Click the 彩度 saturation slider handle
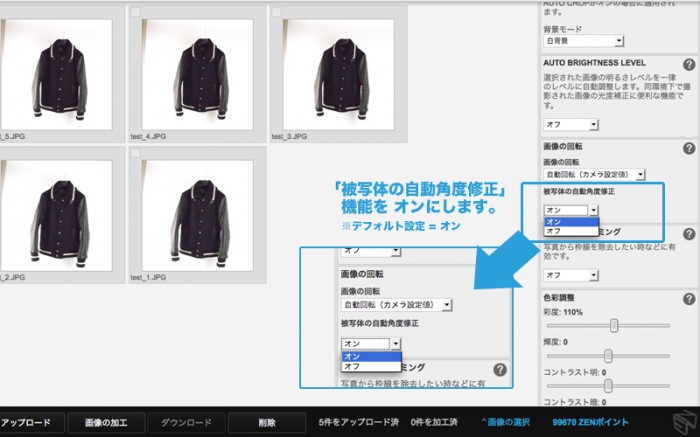The image size is (700, 437). click(614, 325)
